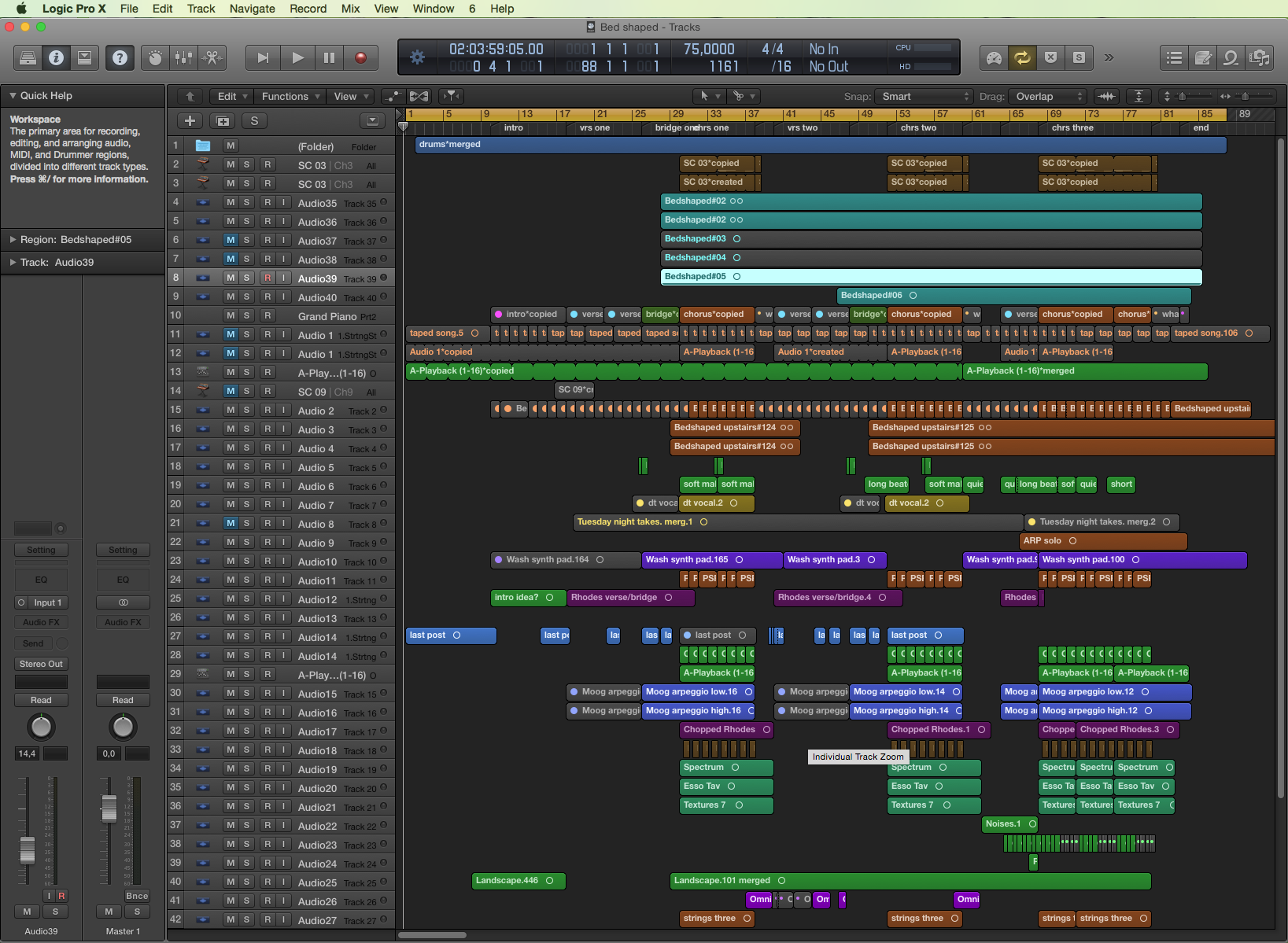Open the Functions menu in the Tracks area

click(290, 96)
